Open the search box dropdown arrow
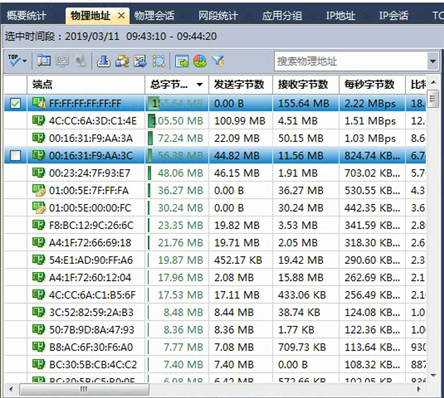 (x=433, y=61)
